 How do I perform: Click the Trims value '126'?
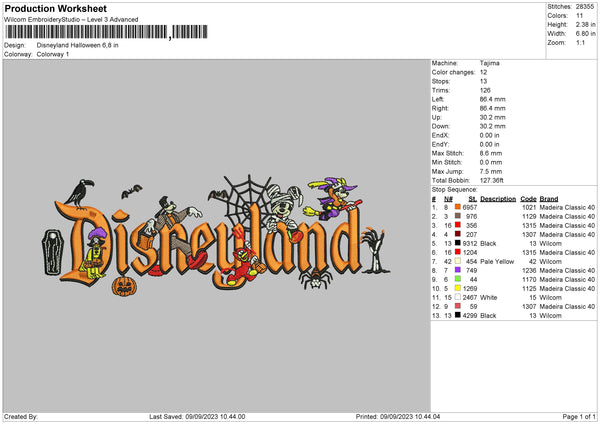click(485, 90)
